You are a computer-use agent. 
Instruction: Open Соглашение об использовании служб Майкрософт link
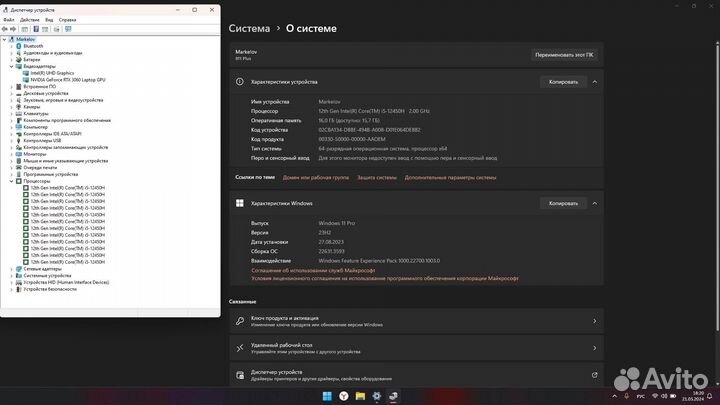[x=313, y=270]
